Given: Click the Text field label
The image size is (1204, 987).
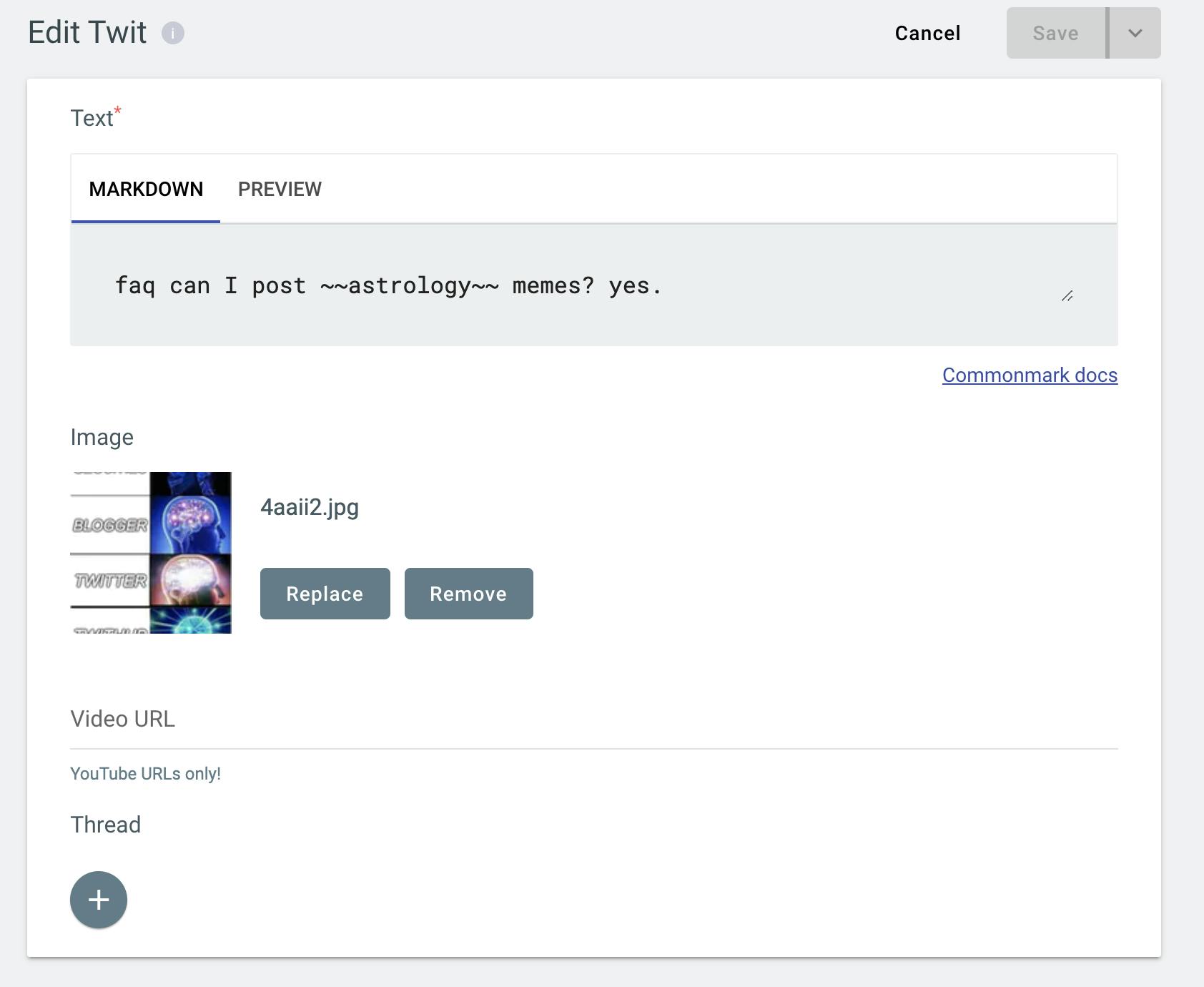Looking at the screenshot, I should 95,117.
